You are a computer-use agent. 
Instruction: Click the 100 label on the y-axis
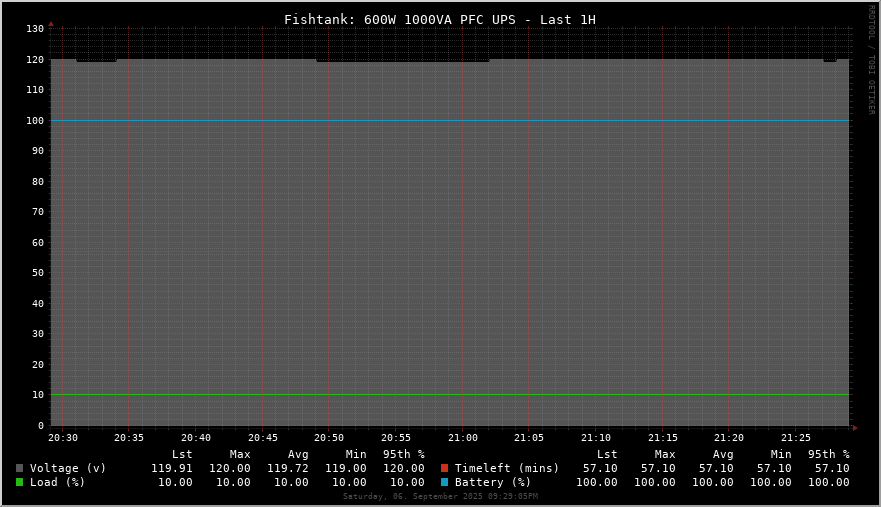click(x=35, y=120)
